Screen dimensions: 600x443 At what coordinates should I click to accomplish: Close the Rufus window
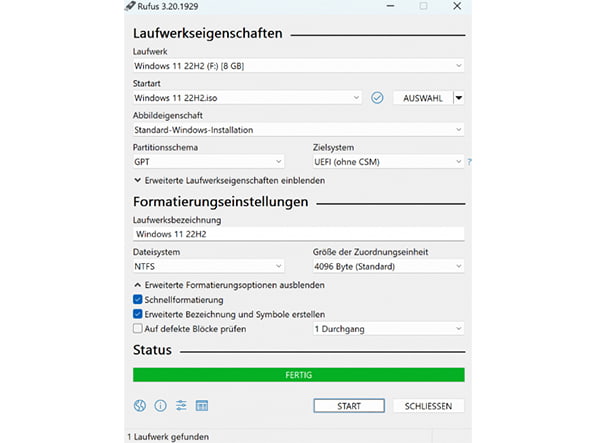click(x=457, y=6)
